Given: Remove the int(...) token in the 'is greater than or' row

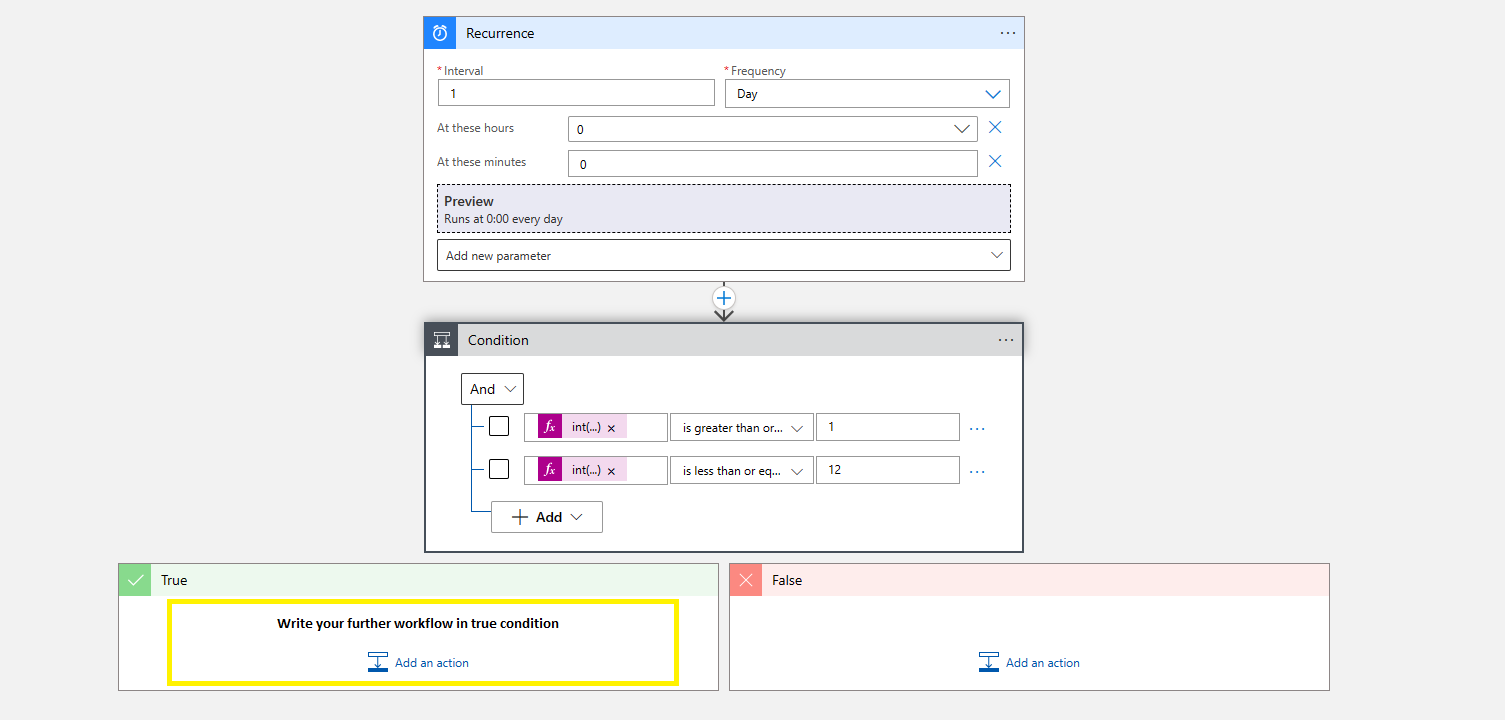Looking at the screenshot, I should (x=611, y=428).
